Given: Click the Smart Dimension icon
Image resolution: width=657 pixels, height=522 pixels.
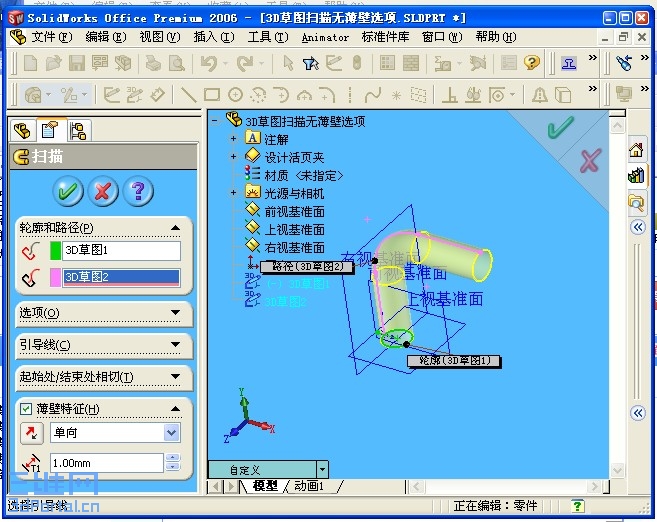Looking at the screenshot, I should [158, 95].
